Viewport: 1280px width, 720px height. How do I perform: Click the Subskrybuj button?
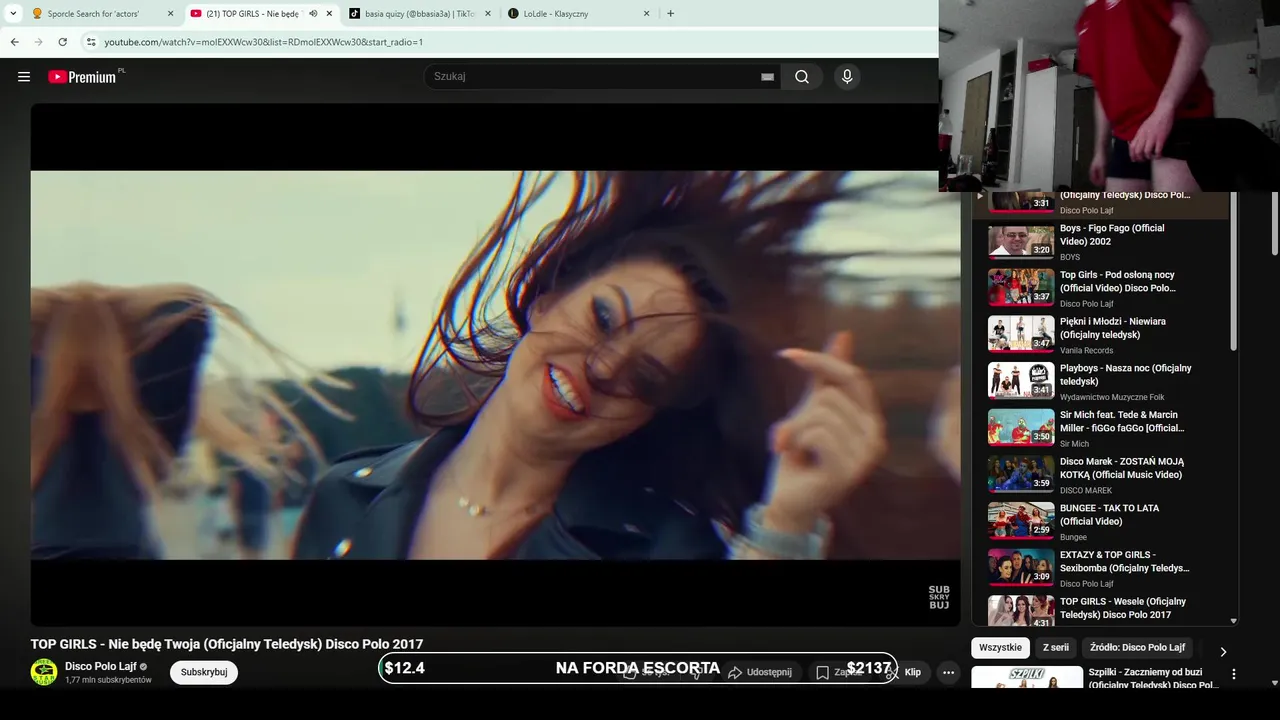pos(204,672)
